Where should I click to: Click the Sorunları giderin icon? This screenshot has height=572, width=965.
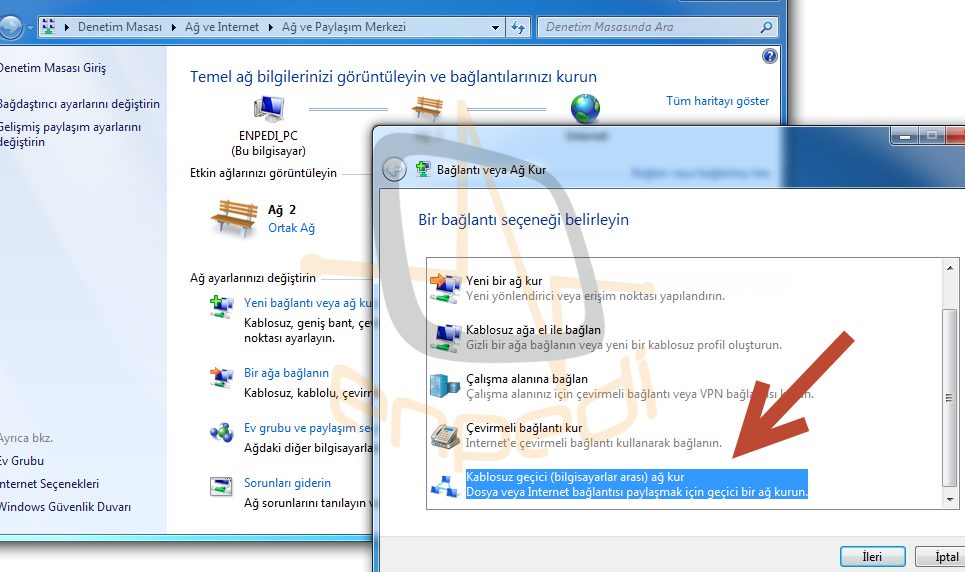click(221, 486)
